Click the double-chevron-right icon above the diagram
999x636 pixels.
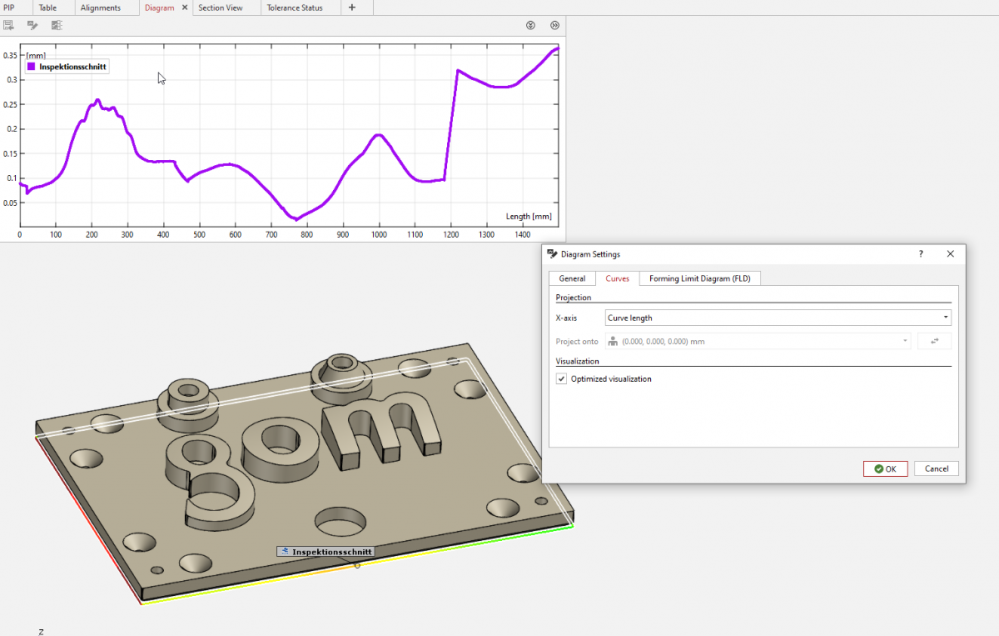click(x=555, y=25)
